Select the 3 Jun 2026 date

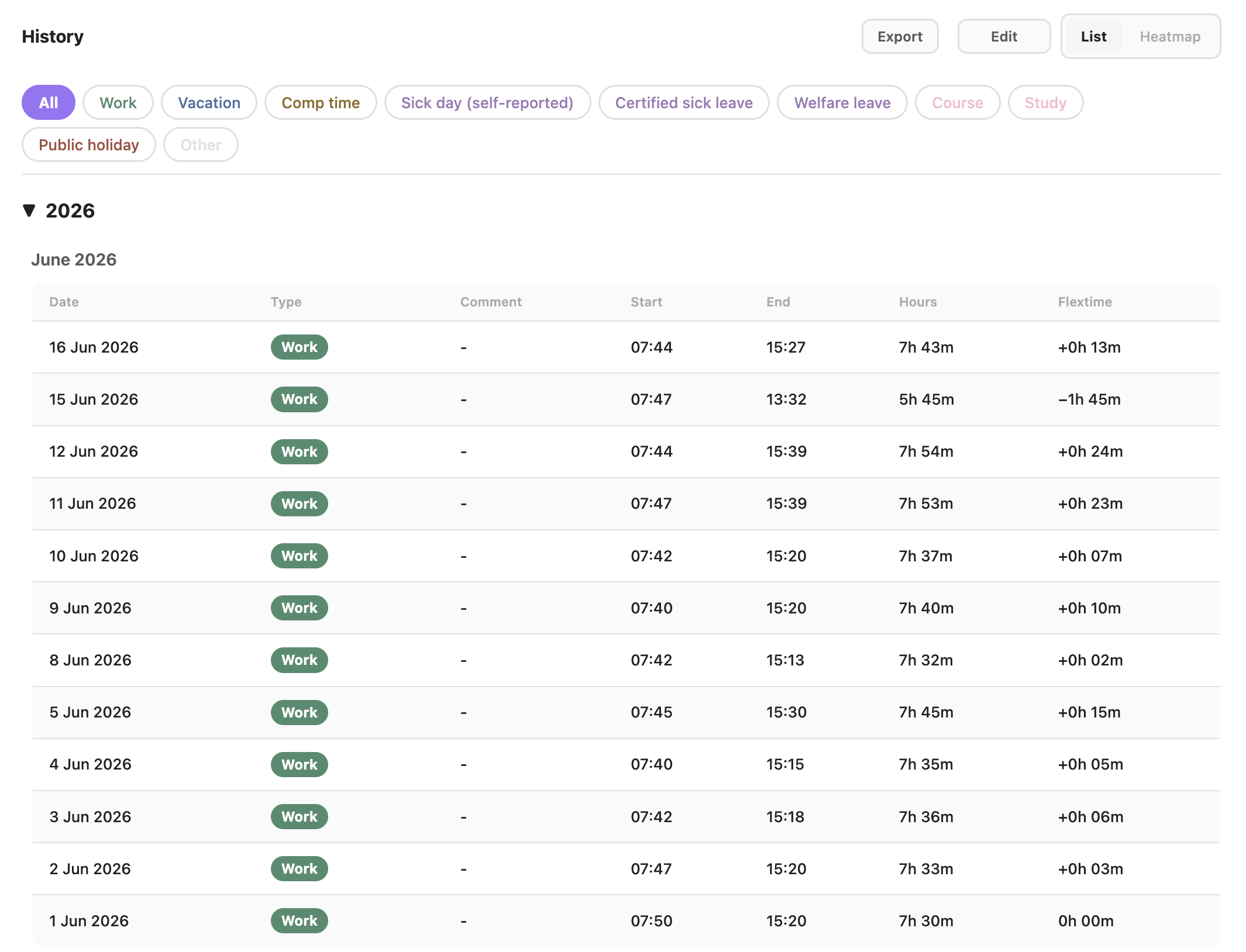[x=90, y=817]
